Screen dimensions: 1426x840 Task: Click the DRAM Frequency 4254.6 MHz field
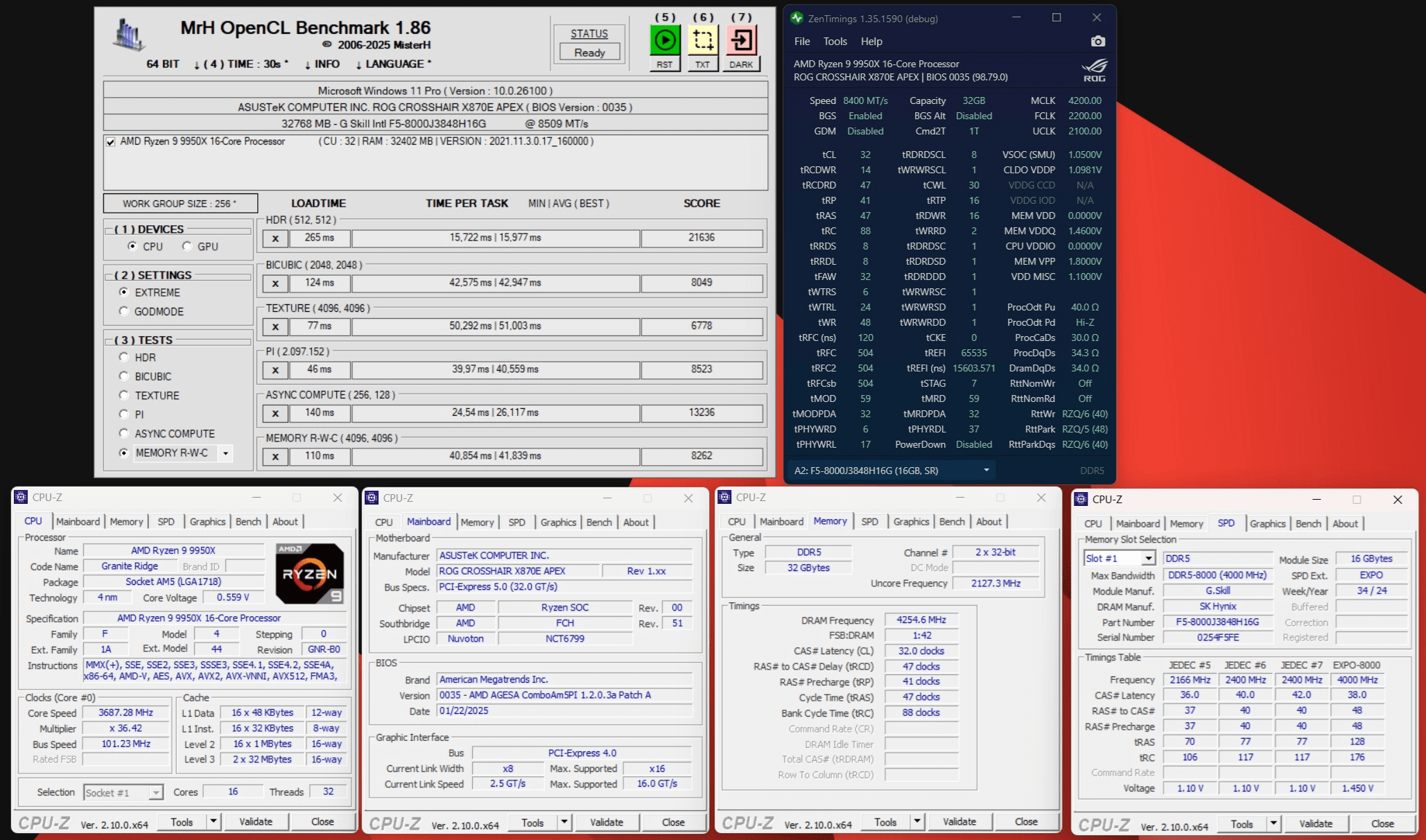pyautogui.click(x=921, y=620)
